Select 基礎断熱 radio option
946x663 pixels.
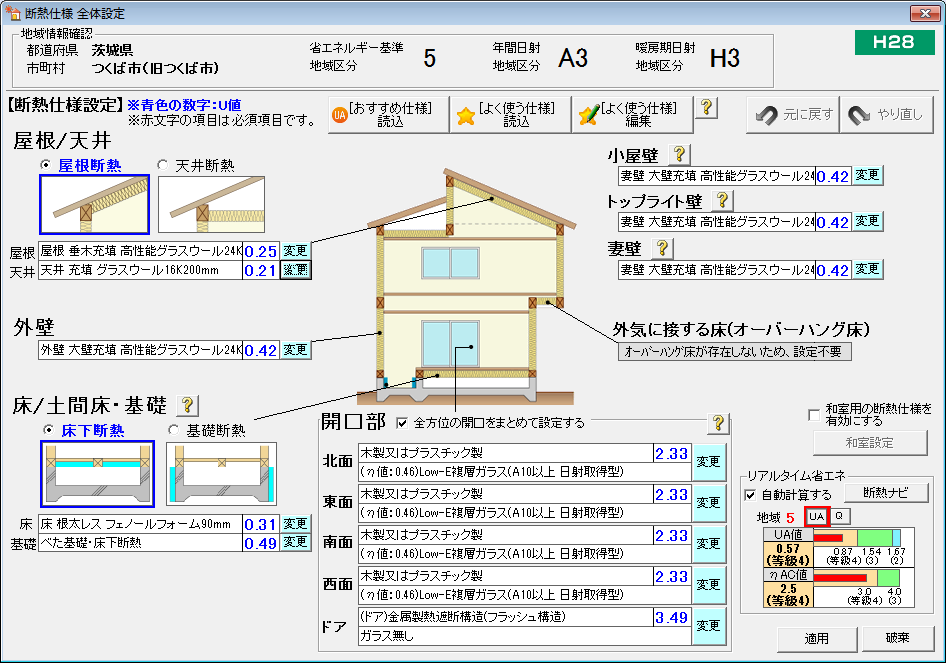(174, 430)
